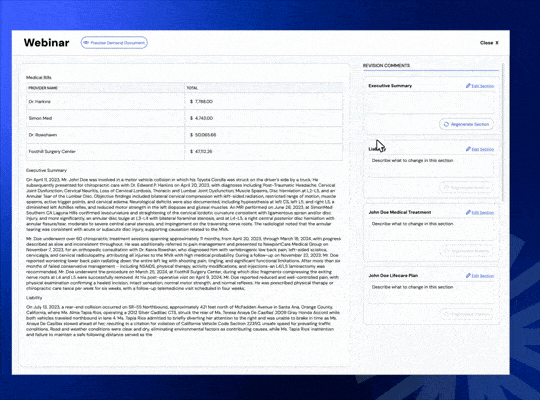Viewport: 540px width, 400px height.
Task: Click the revision comments panel scrollbar
Action: pos(503,132)
